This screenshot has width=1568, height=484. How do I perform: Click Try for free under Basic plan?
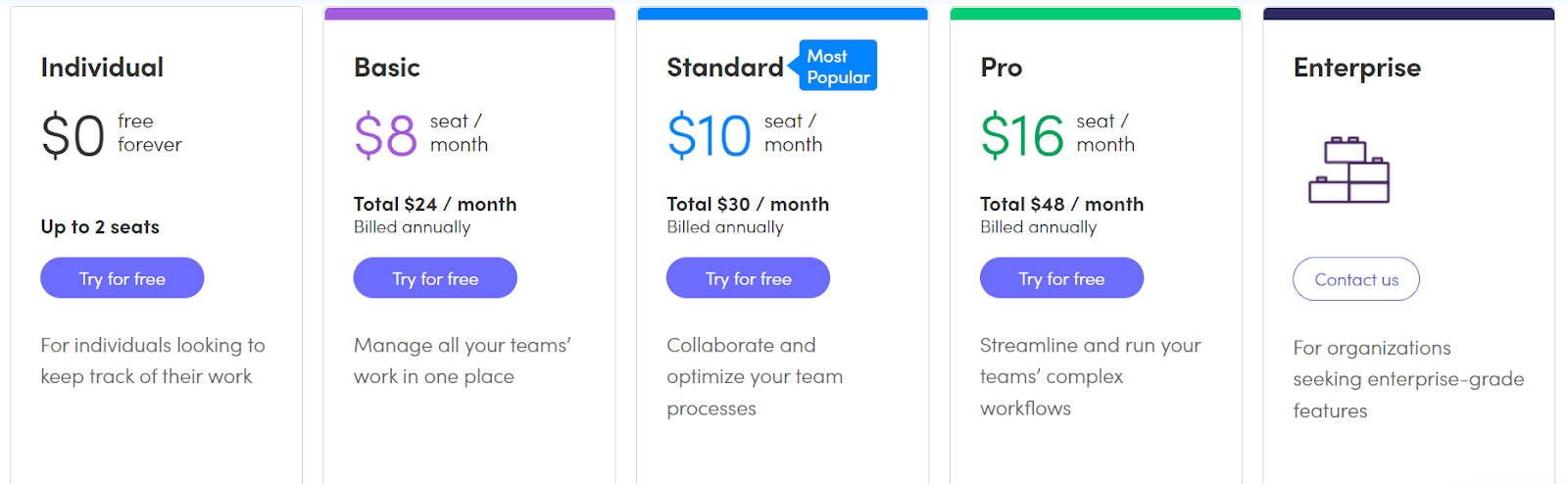(435, 278)
